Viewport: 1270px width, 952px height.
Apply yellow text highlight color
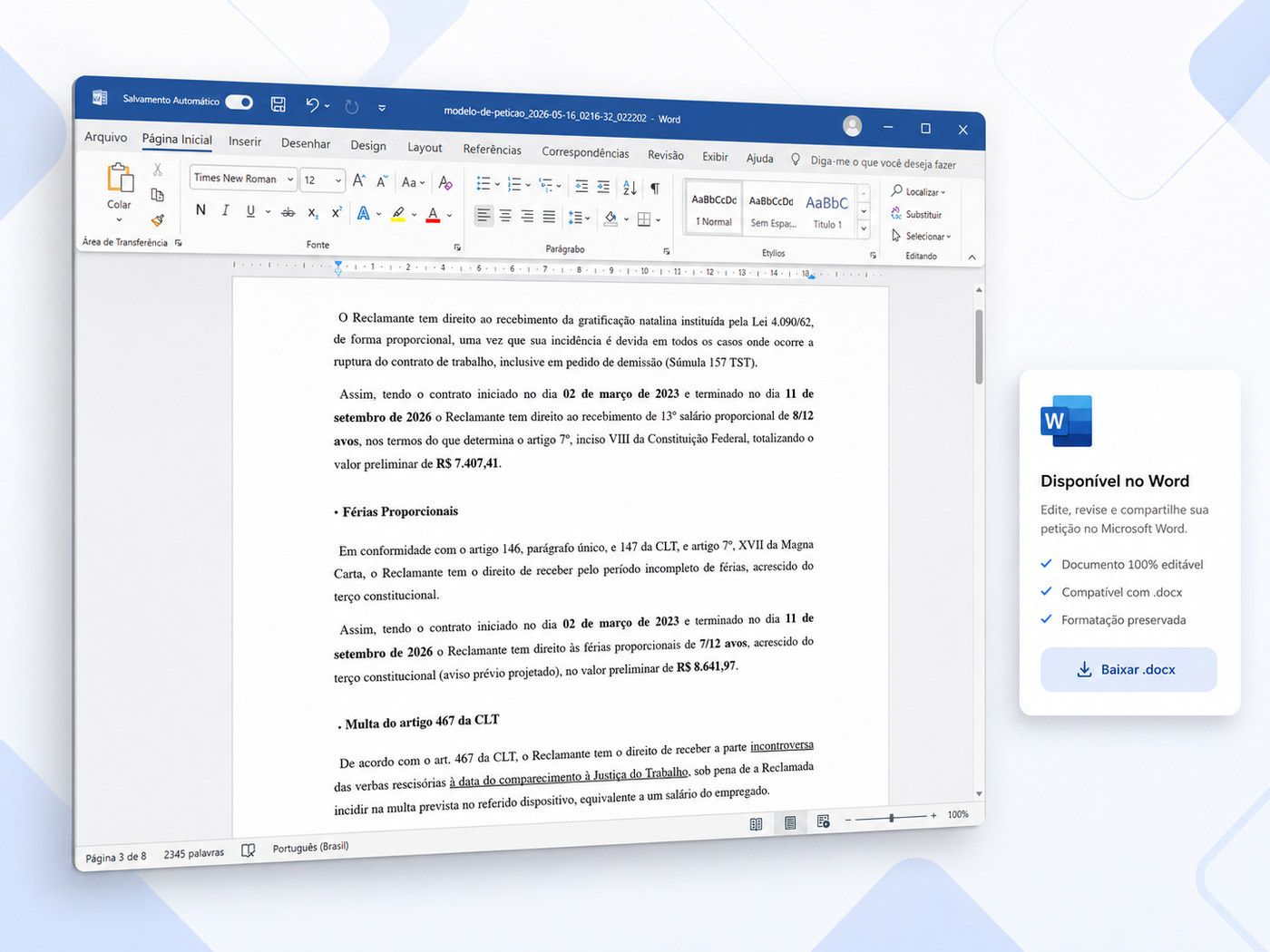(x=397, y=215)
